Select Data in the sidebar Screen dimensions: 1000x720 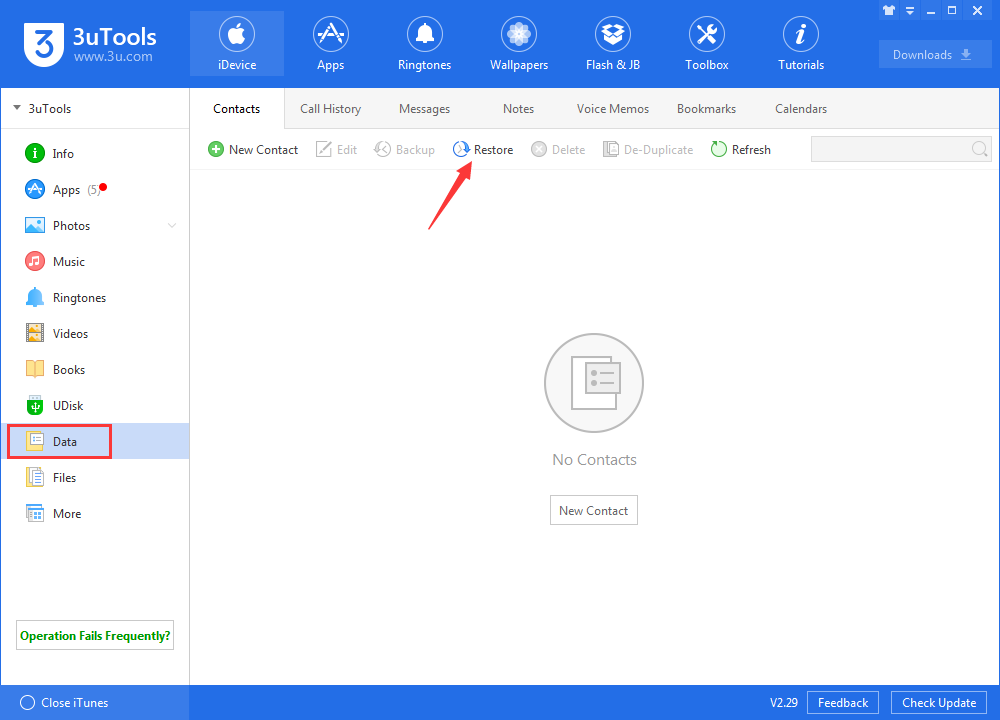95,441
